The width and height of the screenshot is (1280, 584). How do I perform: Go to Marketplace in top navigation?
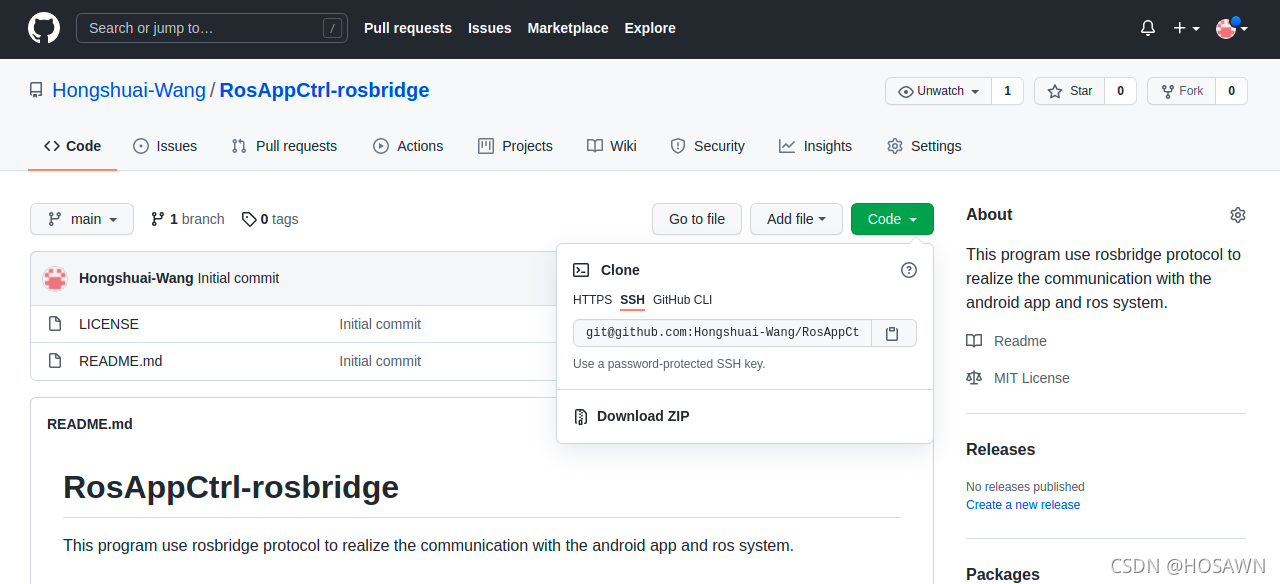(568, 28)
